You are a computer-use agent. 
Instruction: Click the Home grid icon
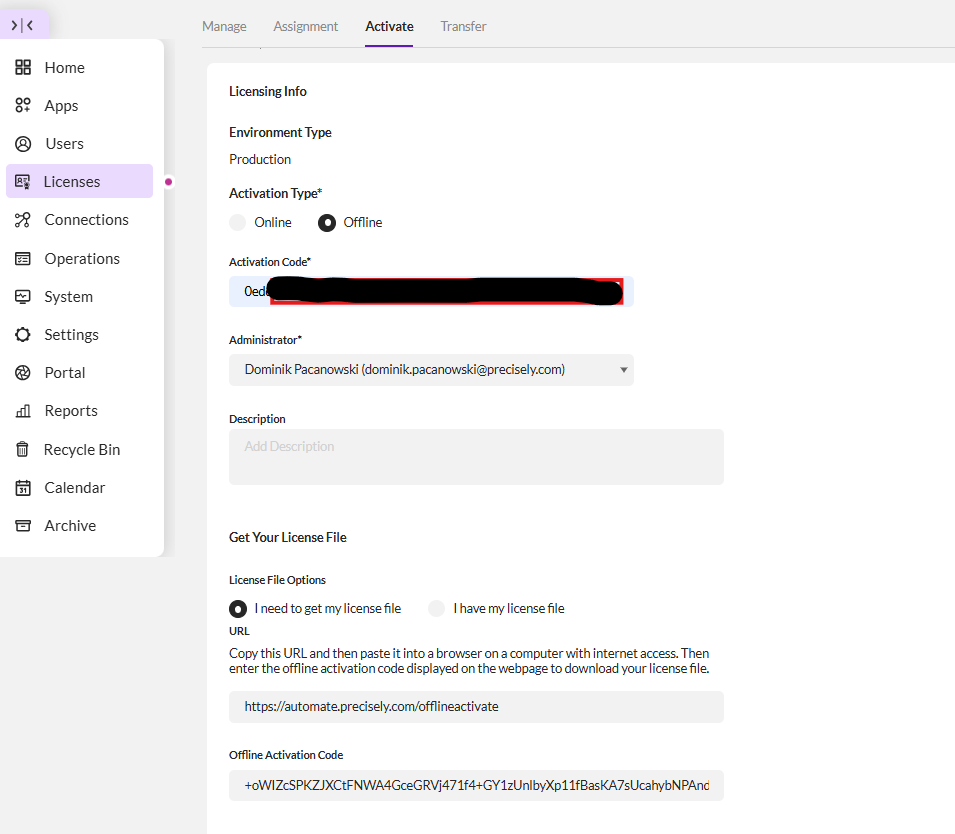[23, 67]
